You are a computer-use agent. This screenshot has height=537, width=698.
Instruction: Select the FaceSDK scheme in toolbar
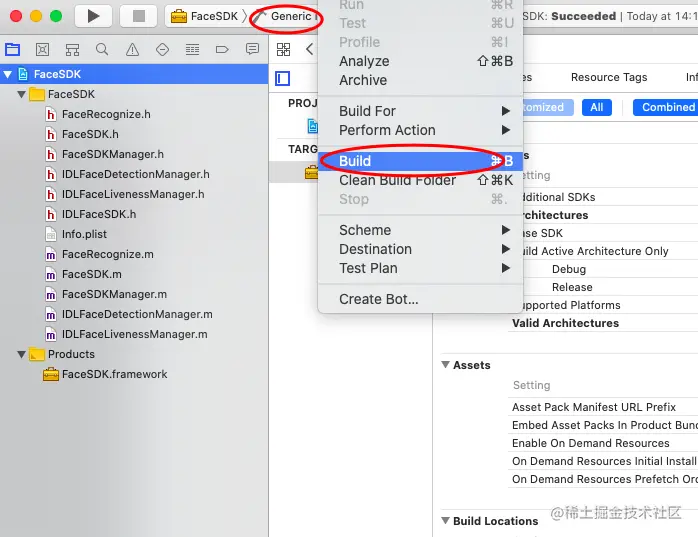(205, 16)
